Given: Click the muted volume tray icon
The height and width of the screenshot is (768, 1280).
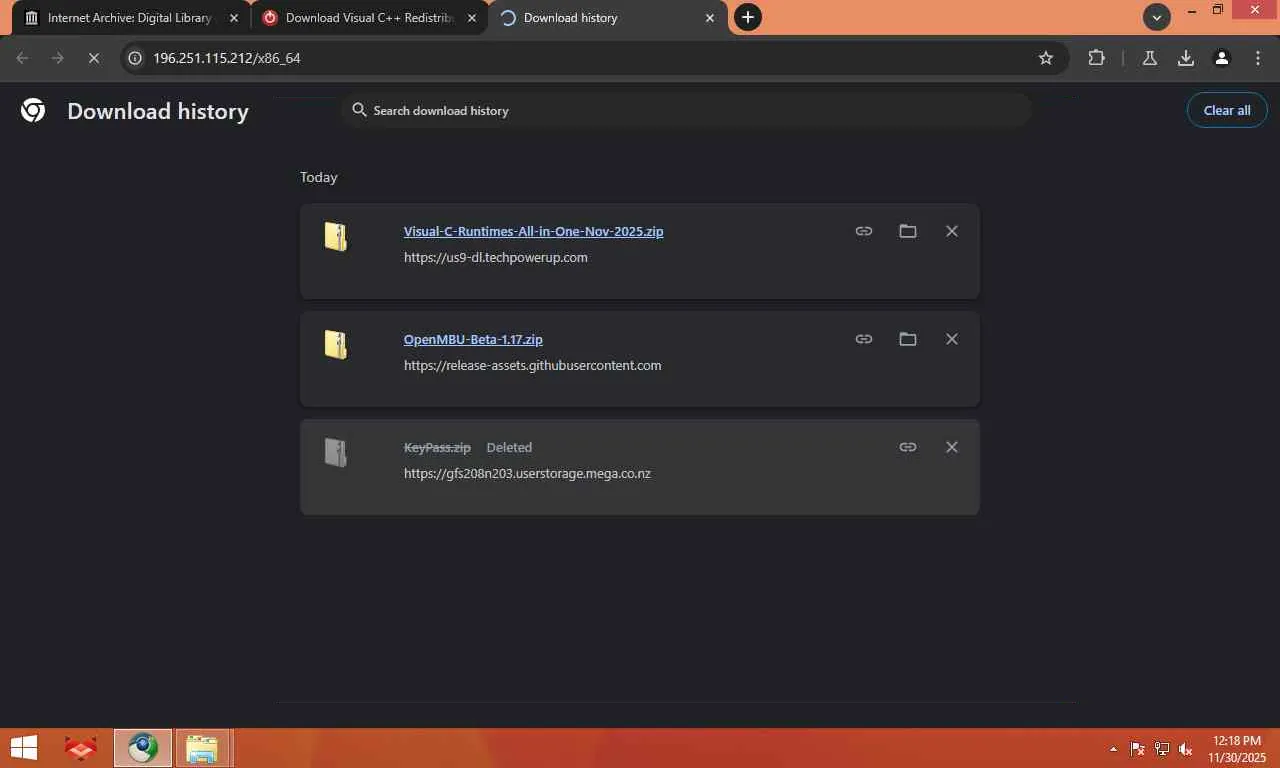Looking at the screenshot, I should [1186, 749].
